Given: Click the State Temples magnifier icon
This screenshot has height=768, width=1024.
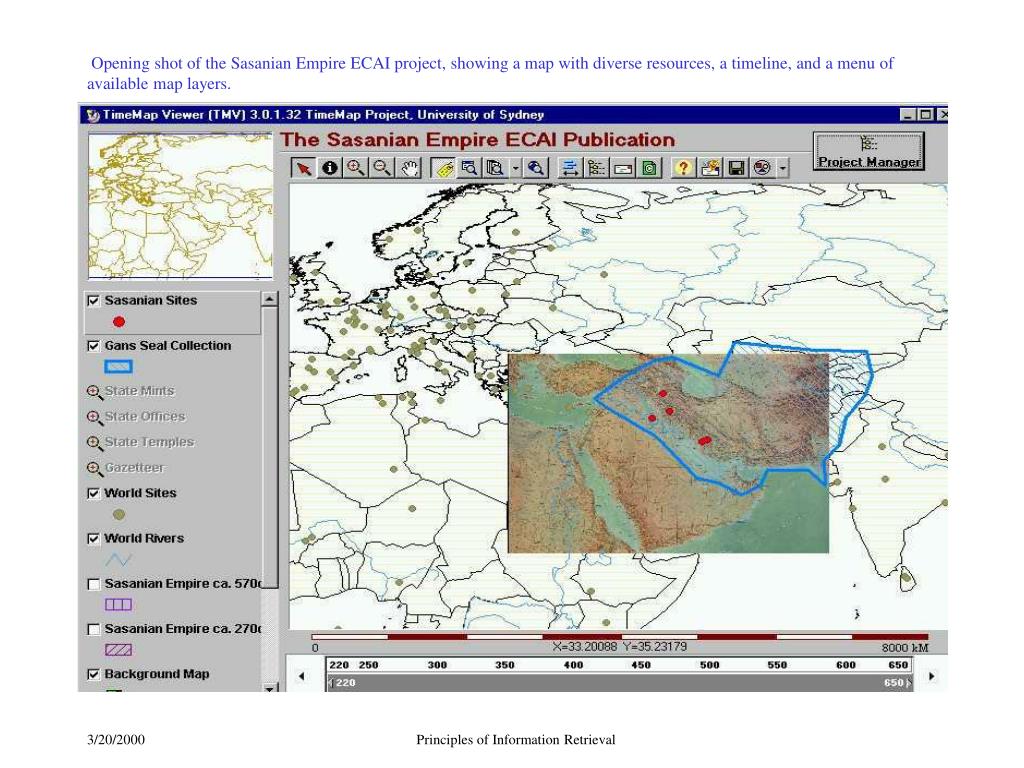Looking at the screenshot, I should coord(94,443).
